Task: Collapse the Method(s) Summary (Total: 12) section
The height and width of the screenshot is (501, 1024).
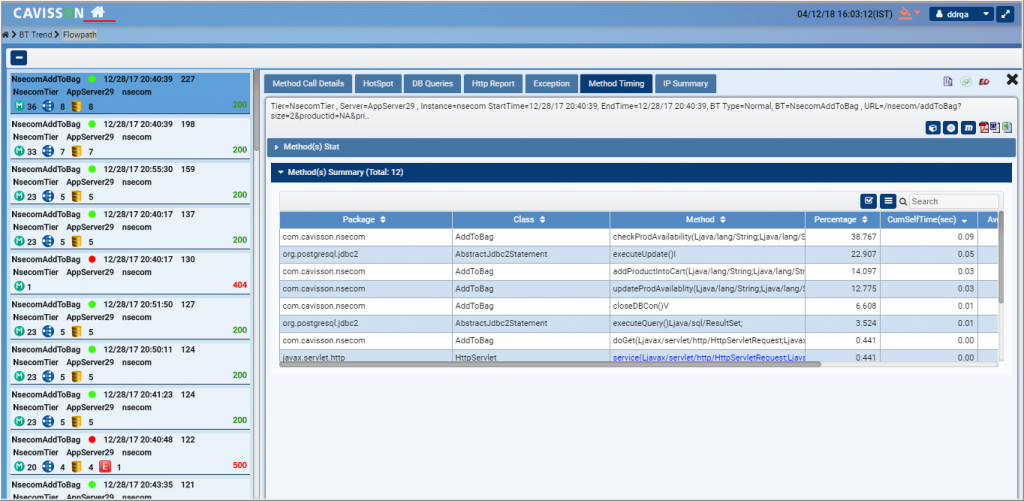Action: [x=643, y=172]
